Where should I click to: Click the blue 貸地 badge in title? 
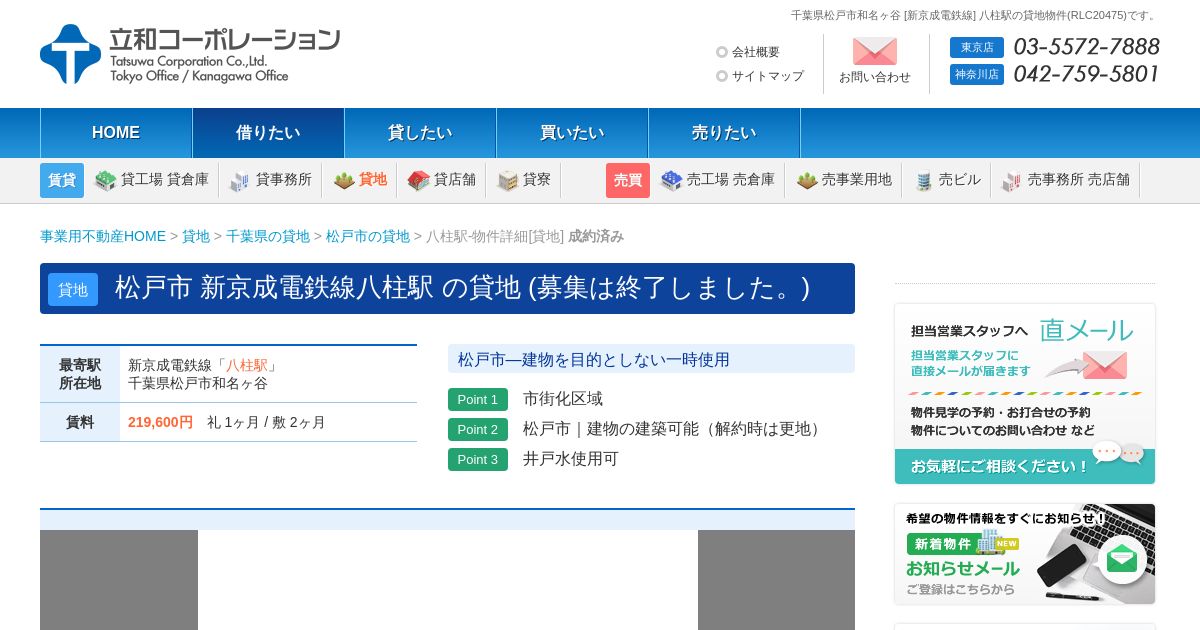point(73,289)
